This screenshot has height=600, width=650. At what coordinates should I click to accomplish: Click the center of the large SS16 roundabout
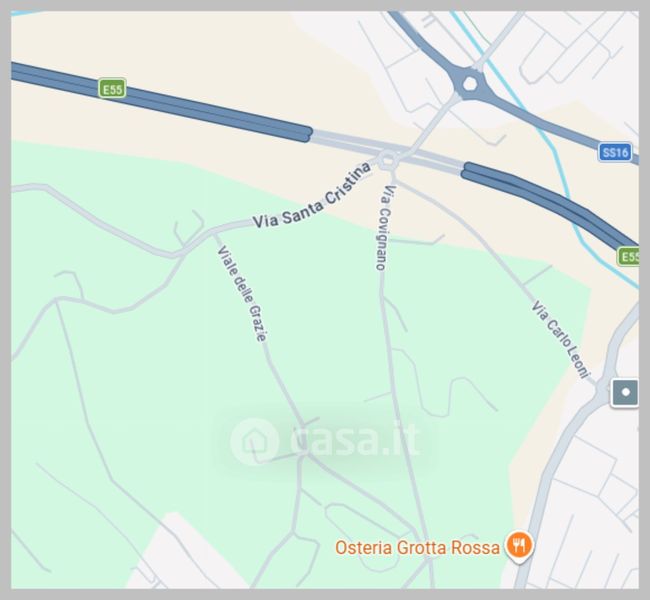[x=469, y=83]
